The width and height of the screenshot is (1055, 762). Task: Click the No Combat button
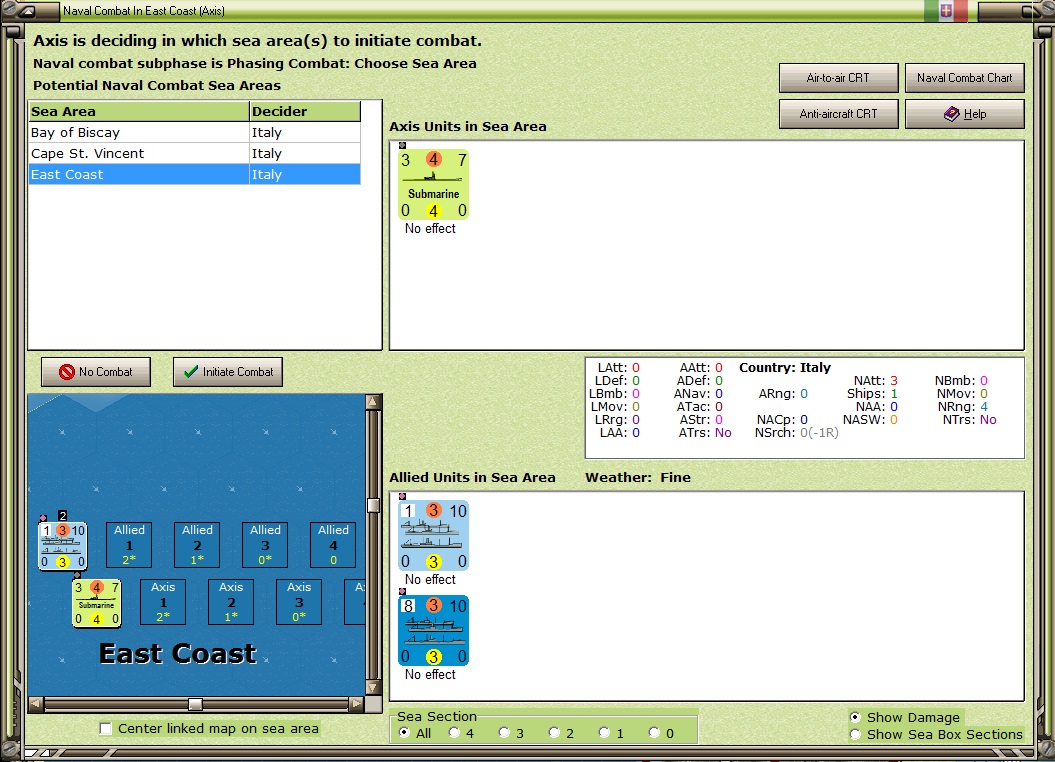click(96, 371)
